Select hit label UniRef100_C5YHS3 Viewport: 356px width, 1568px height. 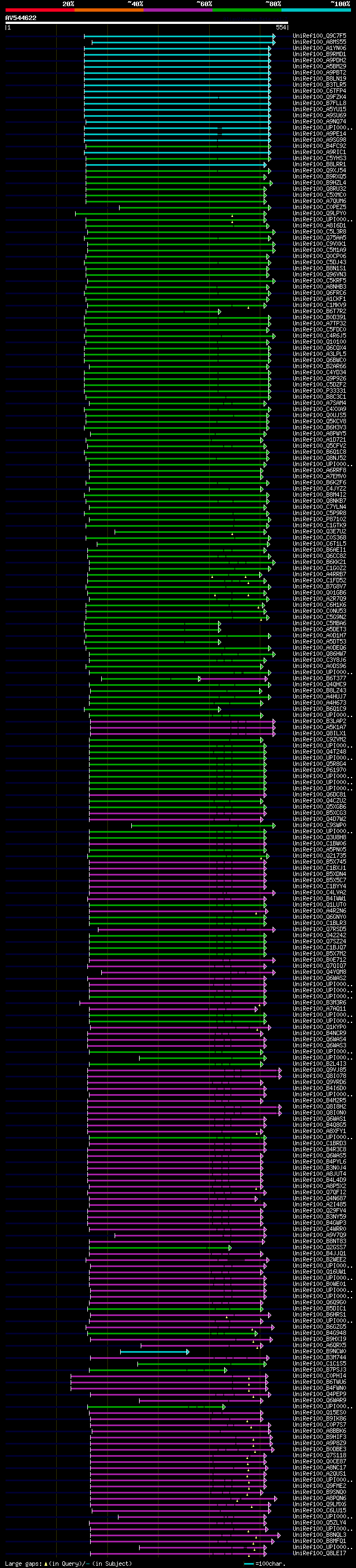[x=319, y=159]
